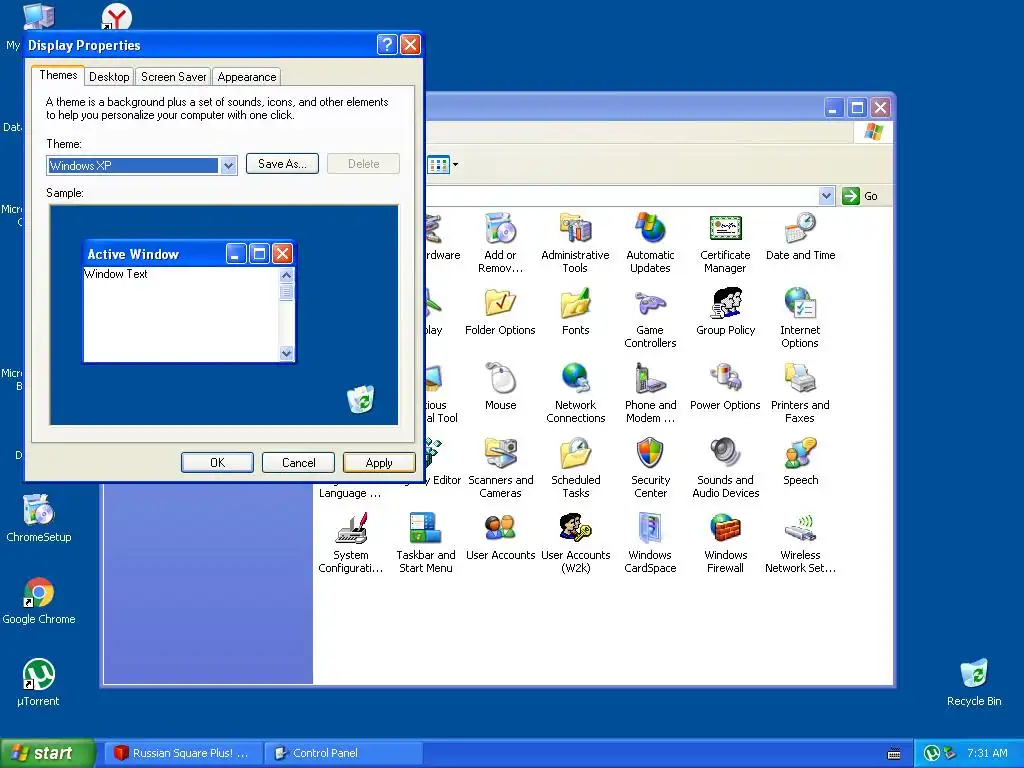
Task: Switch to the Screen Saver tab
Action: click(x=173, y=76)
